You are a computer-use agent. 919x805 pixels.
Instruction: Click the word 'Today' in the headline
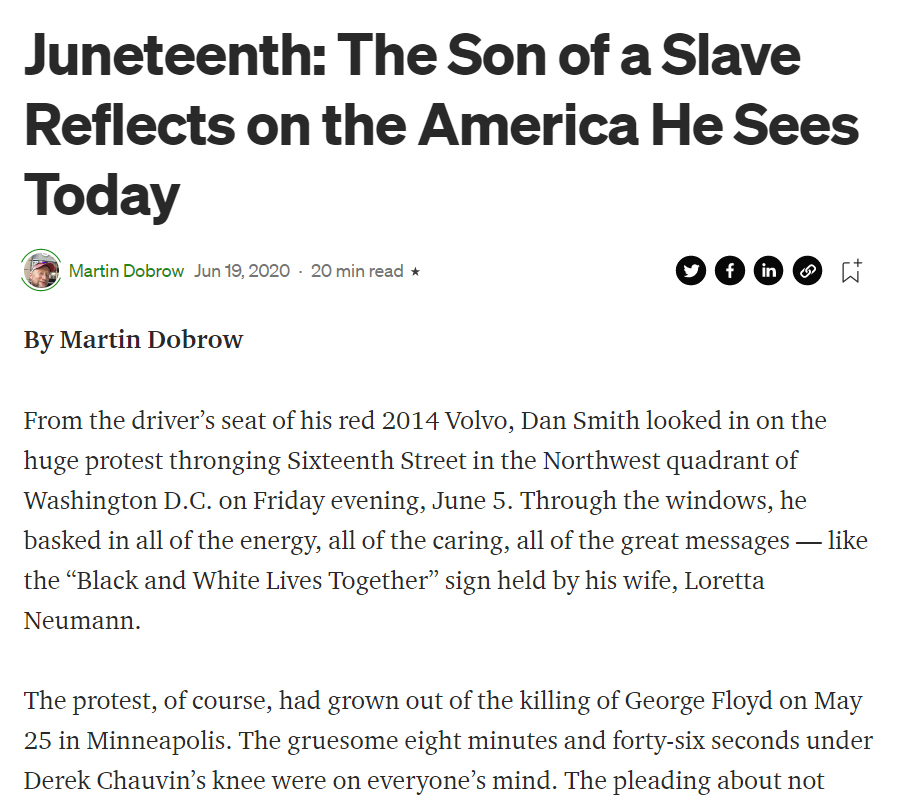point(102,193)
